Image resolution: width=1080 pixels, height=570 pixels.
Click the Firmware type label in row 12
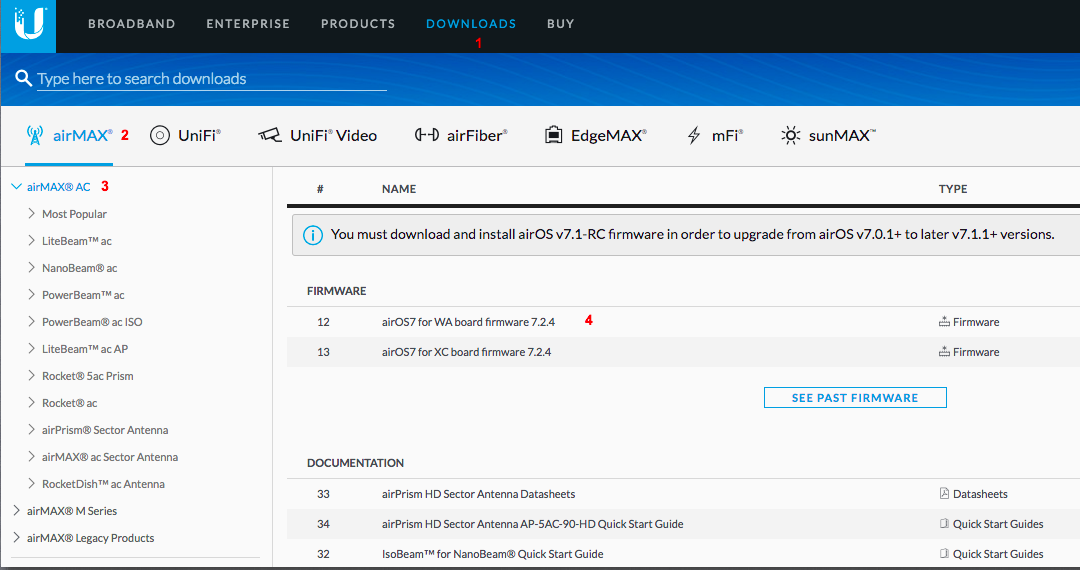click(x=976, y=322)
